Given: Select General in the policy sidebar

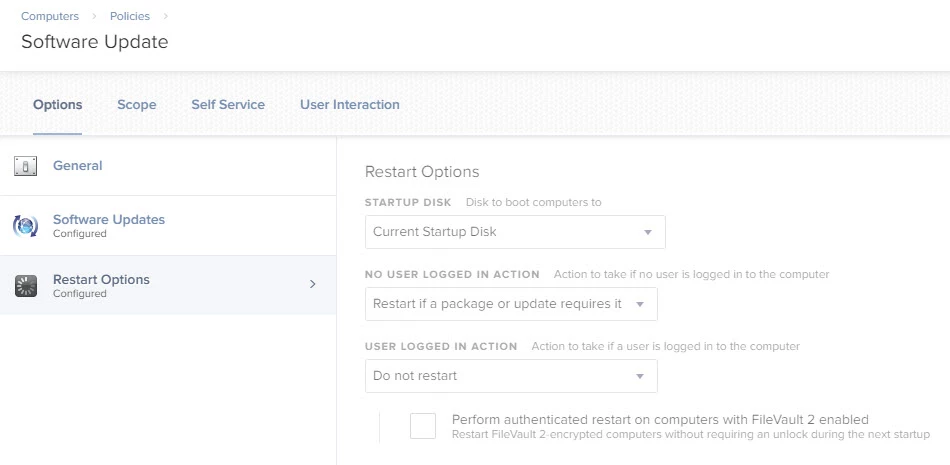Looking at the screenshot, I should click(x=168, y=166).
